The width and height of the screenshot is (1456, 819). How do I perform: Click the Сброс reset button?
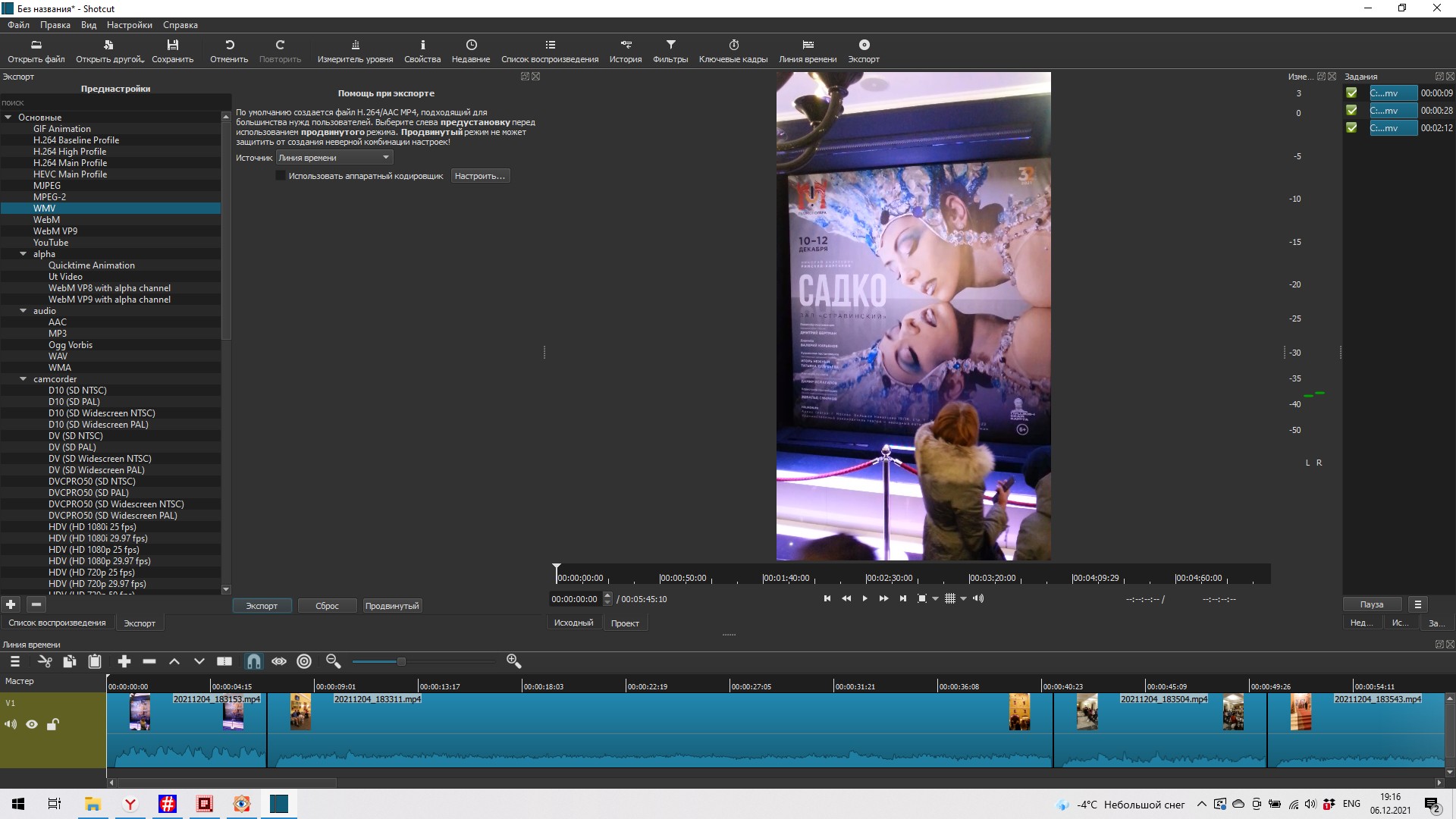pos(327,606)
